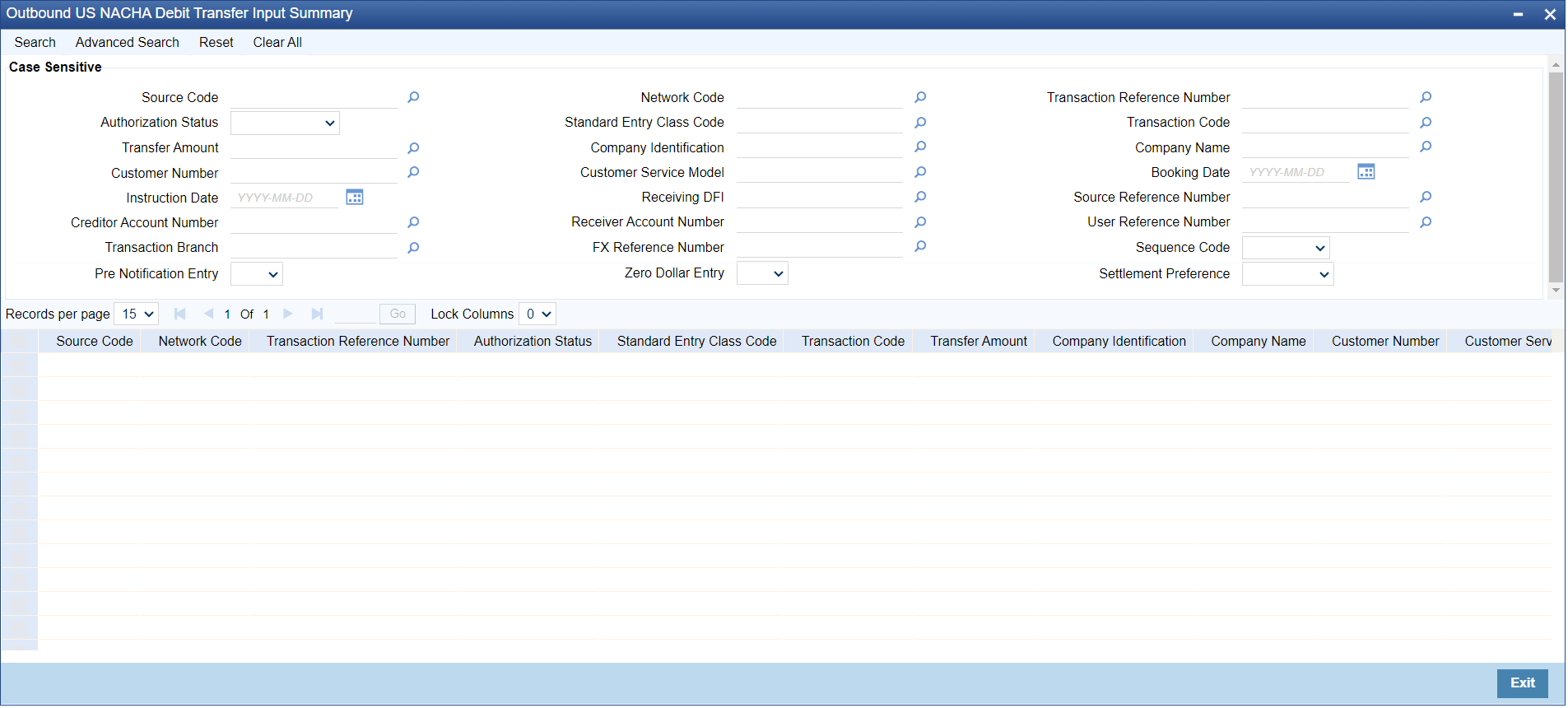
Task: Focus the Receiving DFI input field
Action: tap(820, 198)
